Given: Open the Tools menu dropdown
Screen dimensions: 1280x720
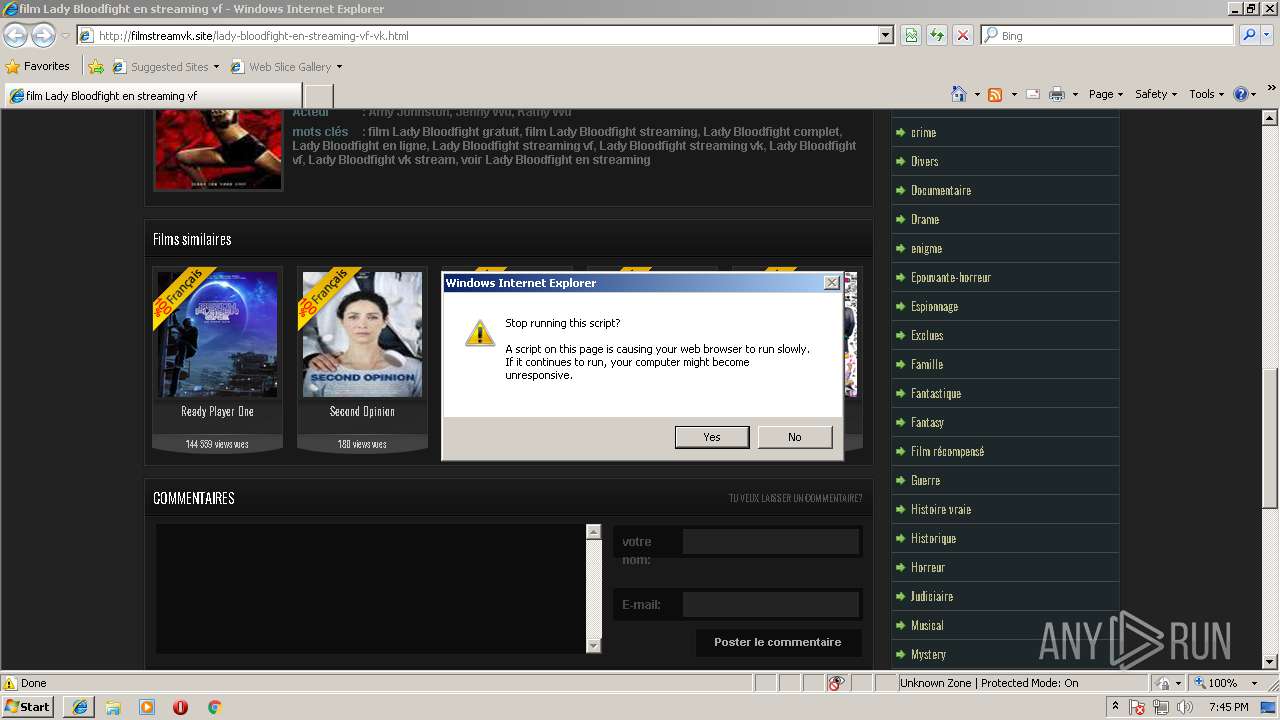Looking at the screenshot, I should click(x=1207, y=94).
